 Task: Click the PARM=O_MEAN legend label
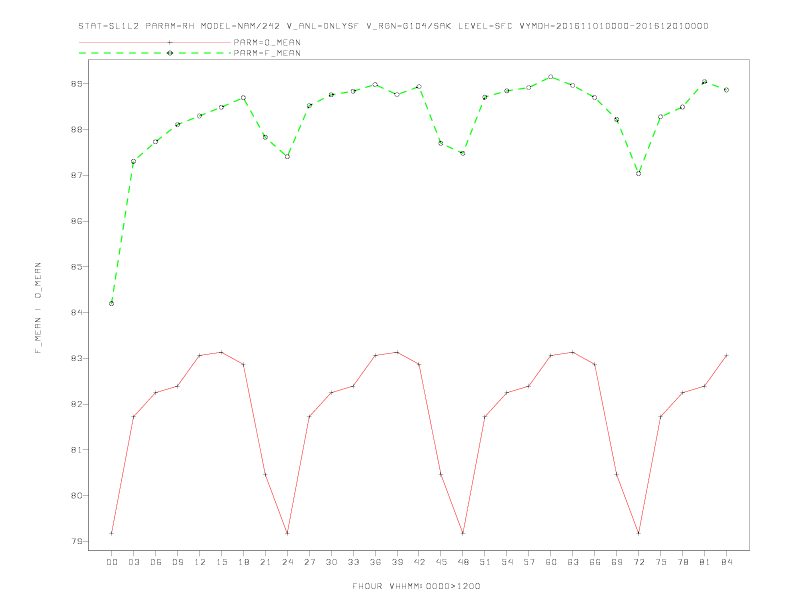click(x=267, y=42)
